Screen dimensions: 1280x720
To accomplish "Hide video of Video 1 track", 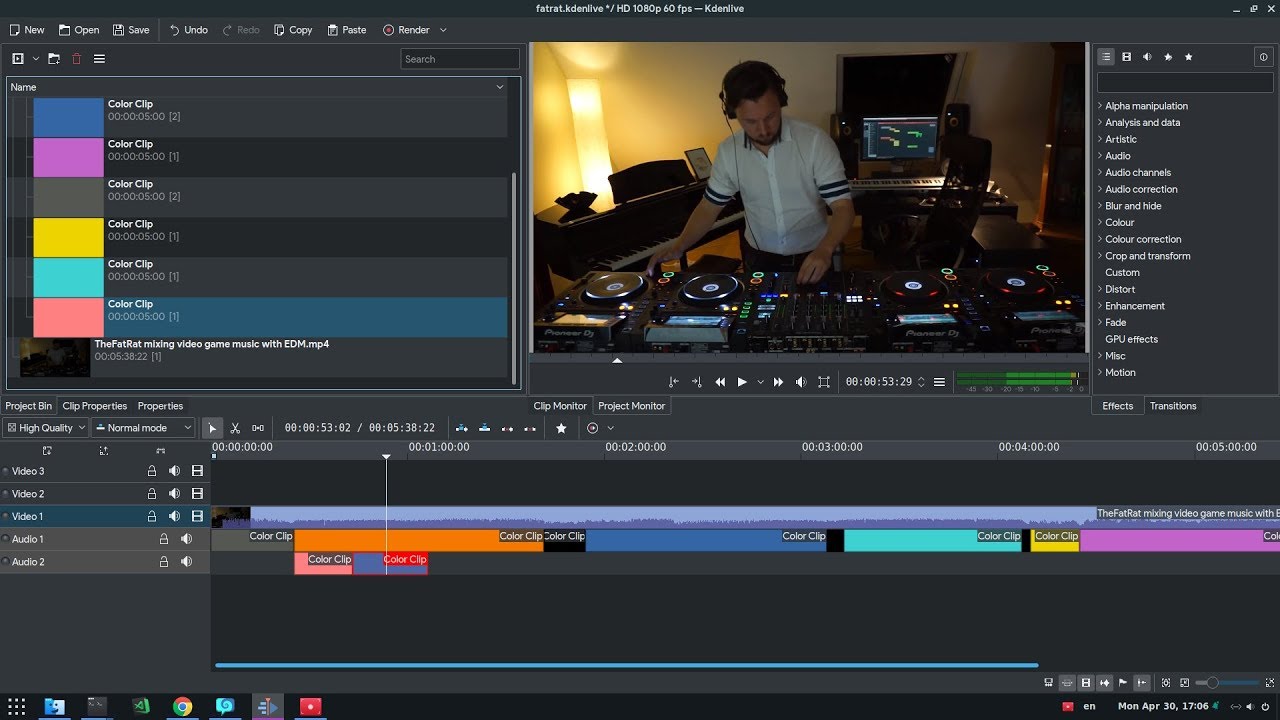I will 197,517.
